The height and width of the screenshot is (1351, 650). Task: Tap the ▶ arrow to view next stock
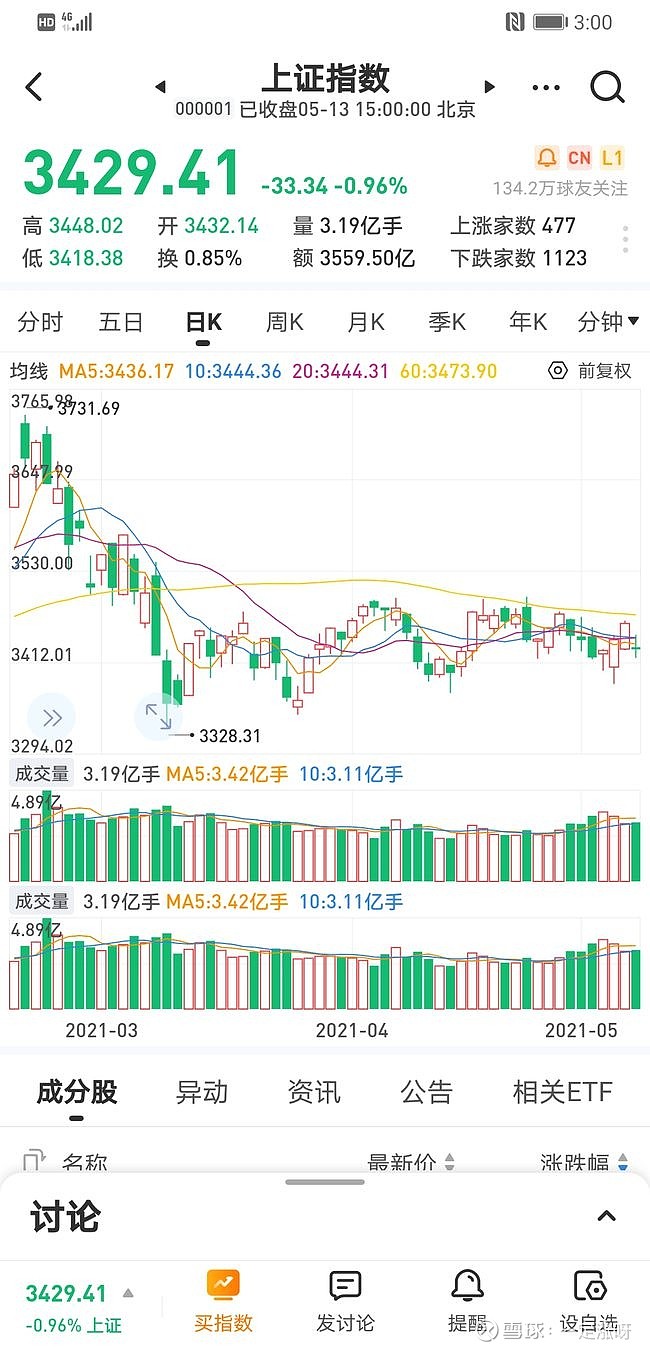(x=489, y=87)
